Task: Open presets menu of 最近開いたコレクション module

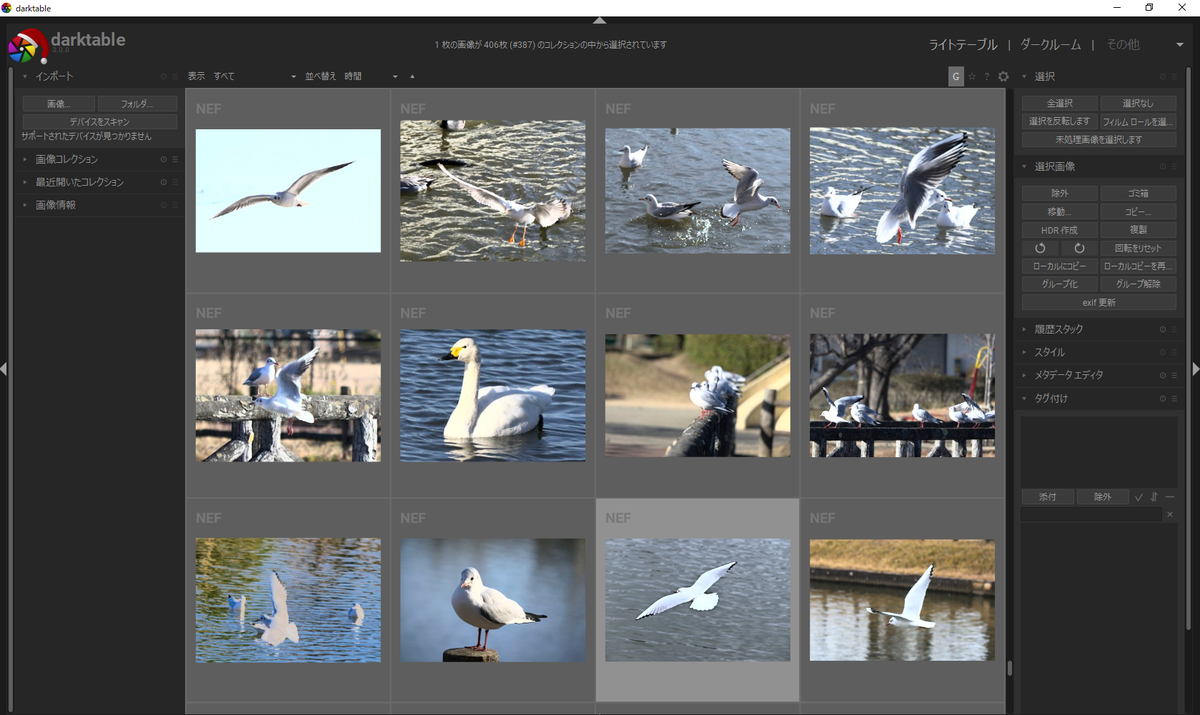Action: click(x=175, y=182)
